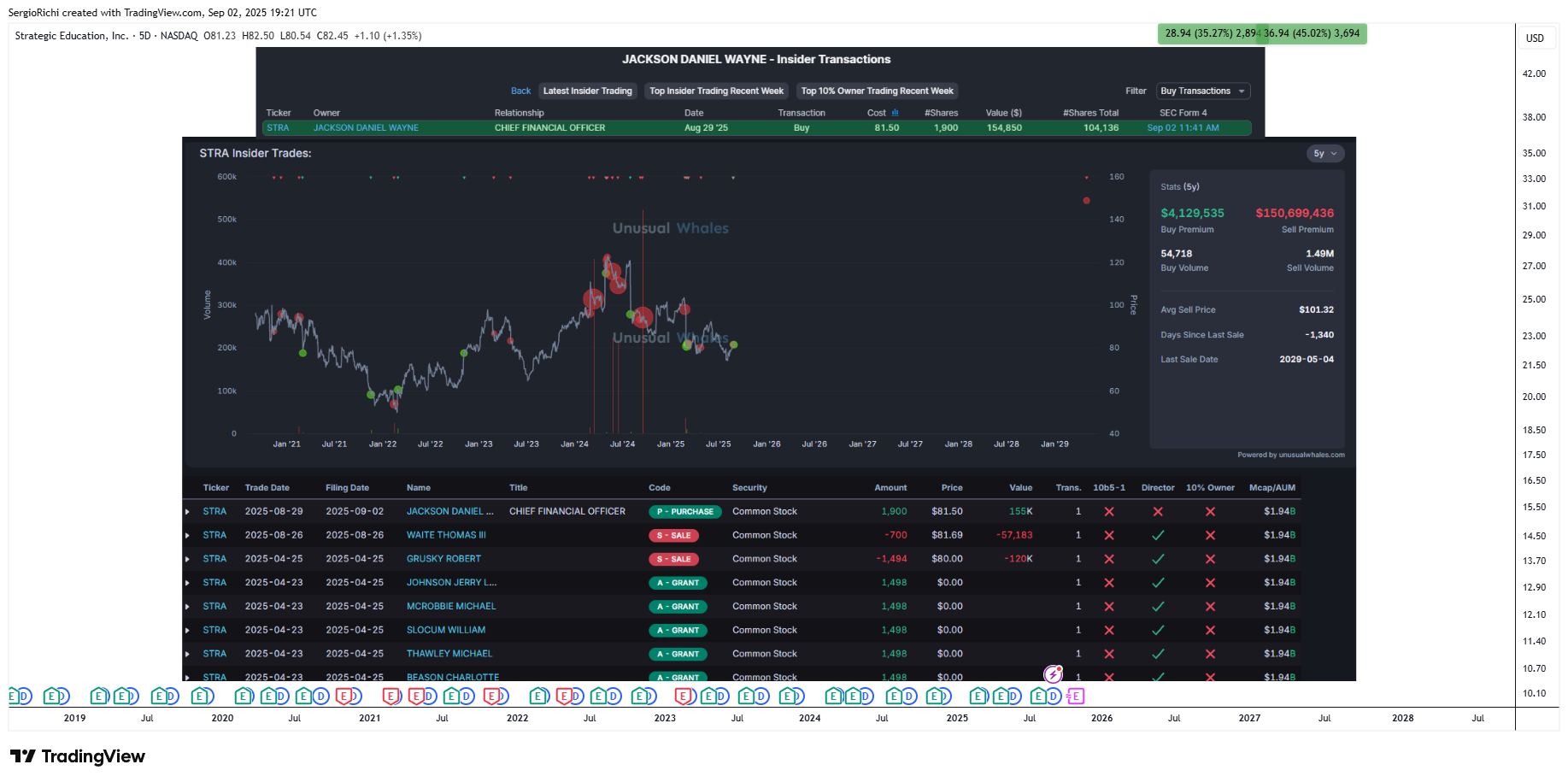Sort table by Filing Date column header

347,488
